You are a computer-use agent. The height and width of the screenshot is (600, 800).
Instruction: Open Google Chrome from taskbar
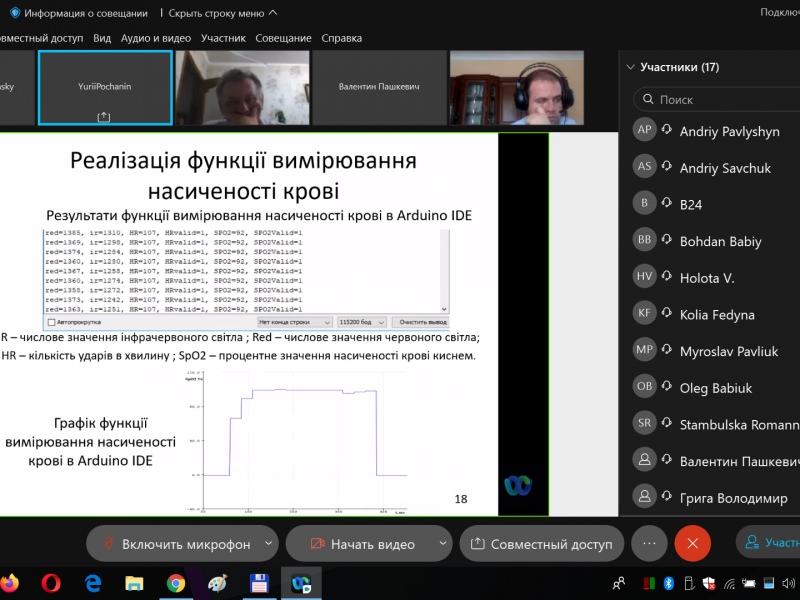coord(176,582)
